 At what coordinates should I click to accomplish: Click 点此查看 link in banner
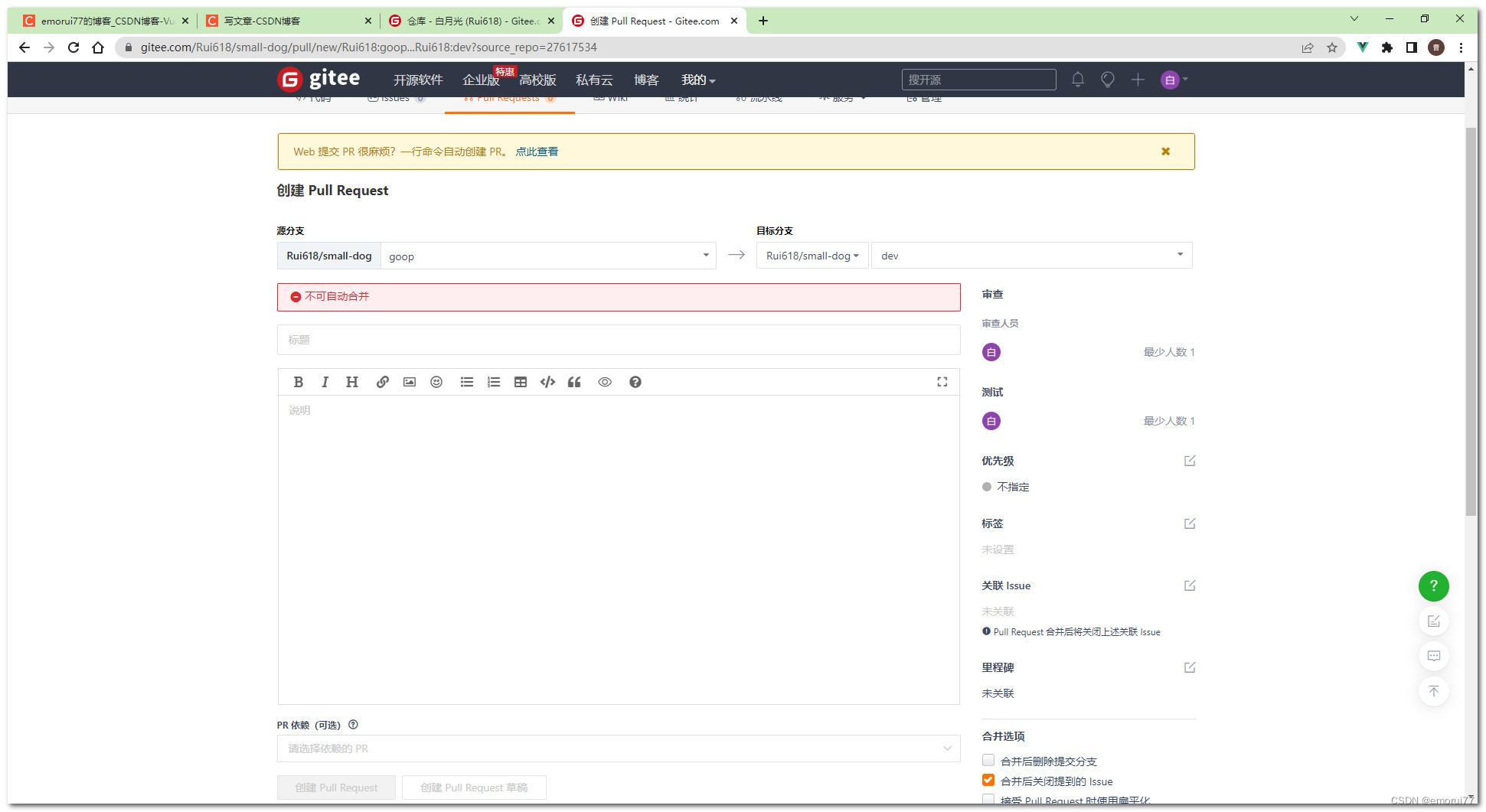tap(537, 152)
